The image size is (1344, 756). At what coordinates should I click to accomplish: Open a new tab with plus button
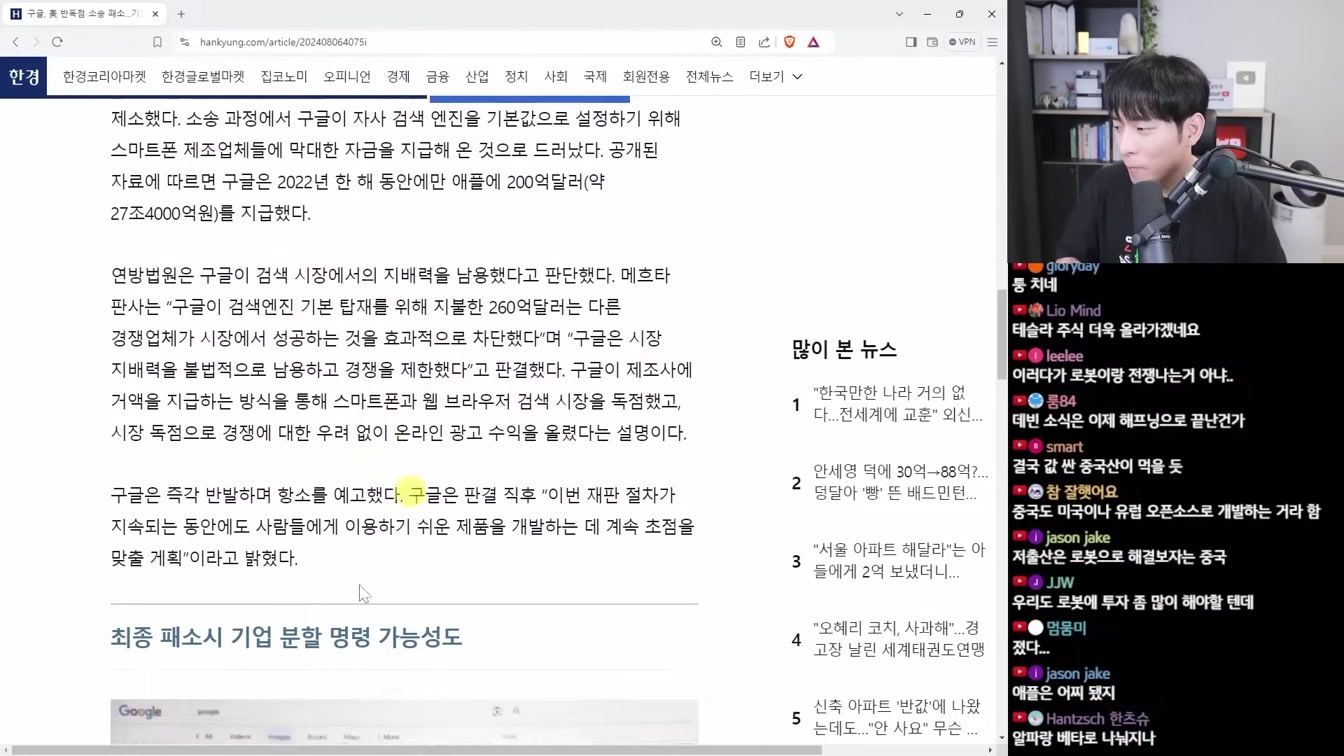181,14
